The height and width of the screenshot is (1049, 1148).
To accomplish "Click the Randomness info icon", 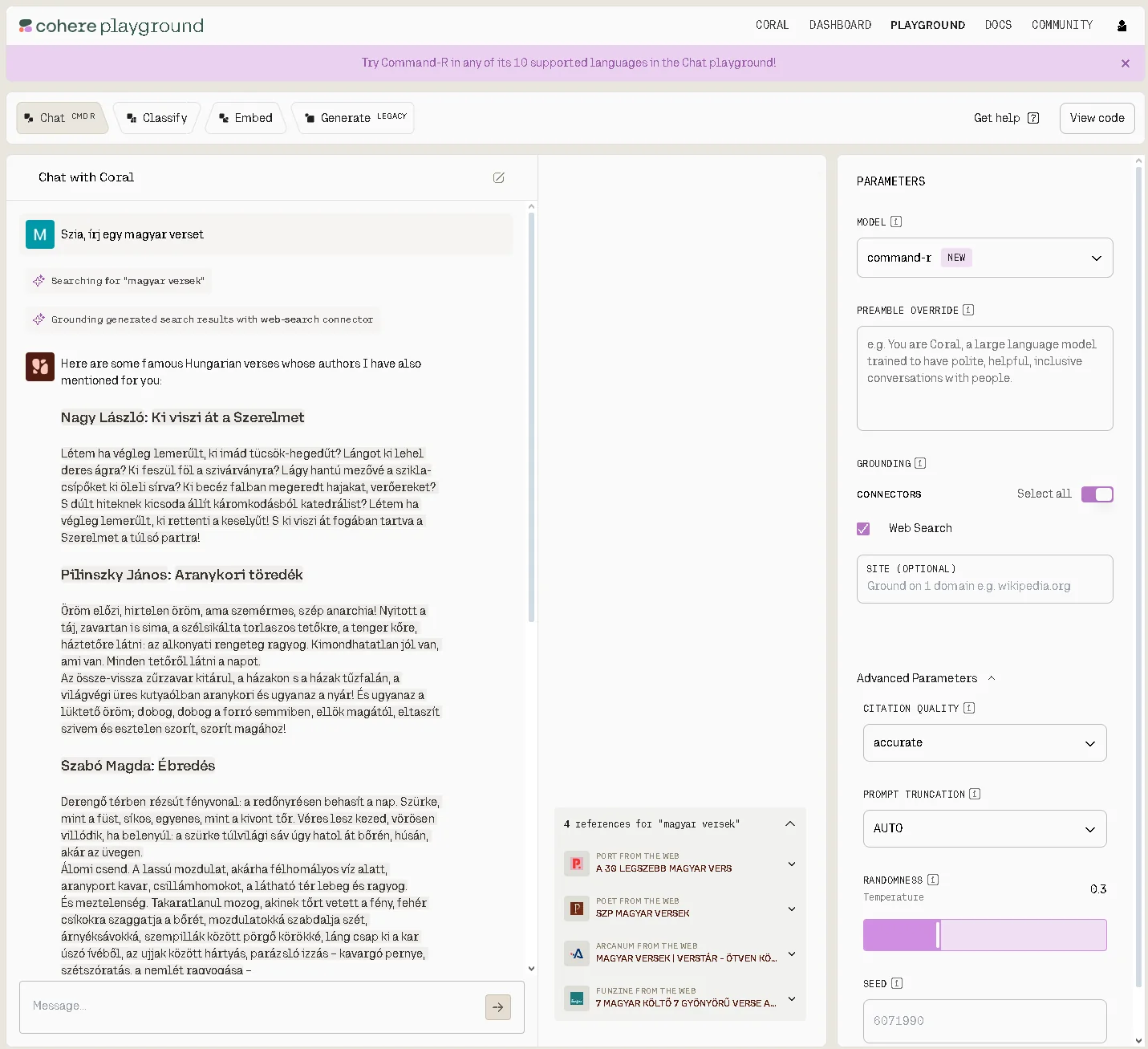I will click(x=933, y=880).
